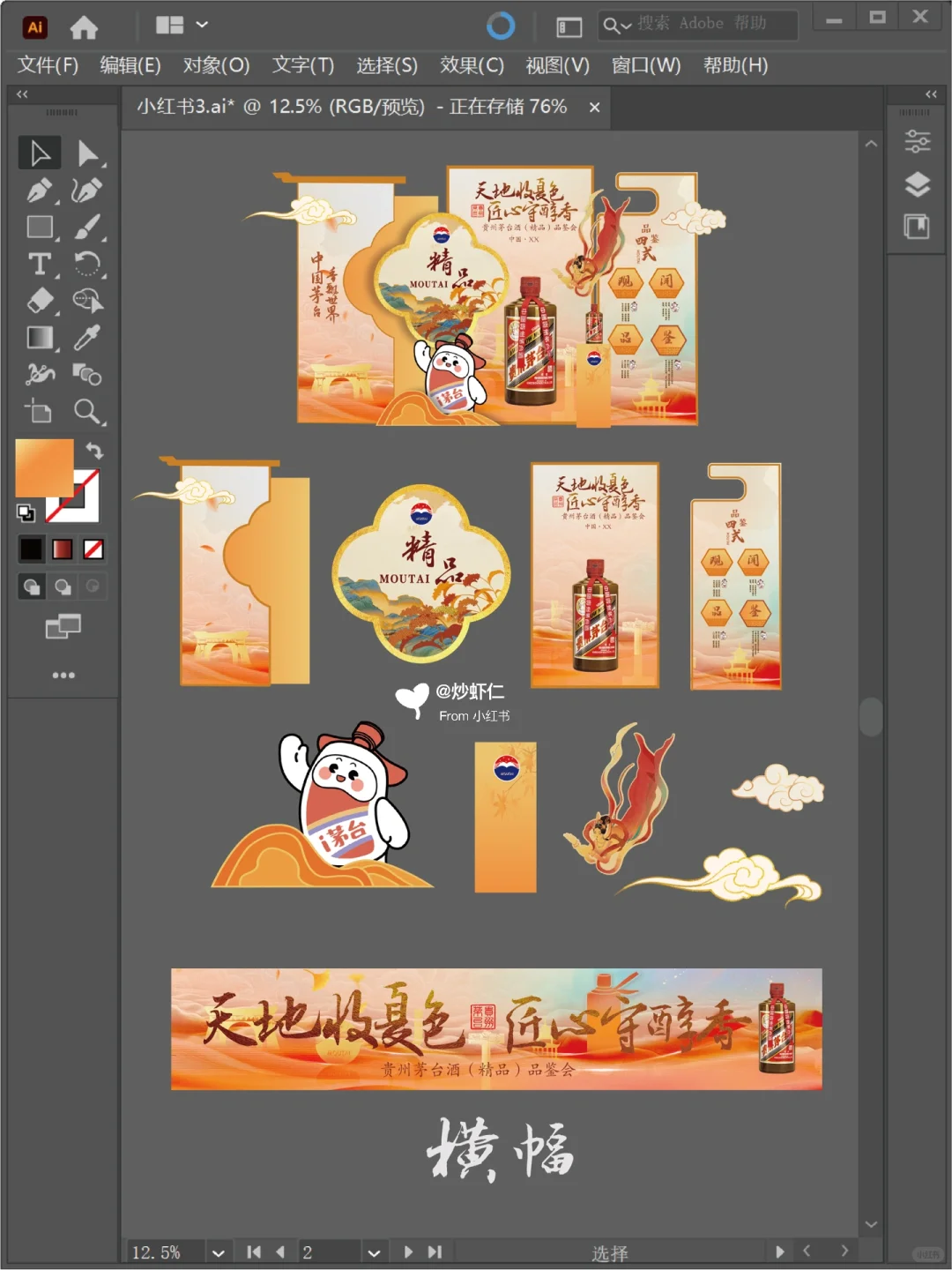
Task: Select the Pen tool
Action: coord(40,190)
